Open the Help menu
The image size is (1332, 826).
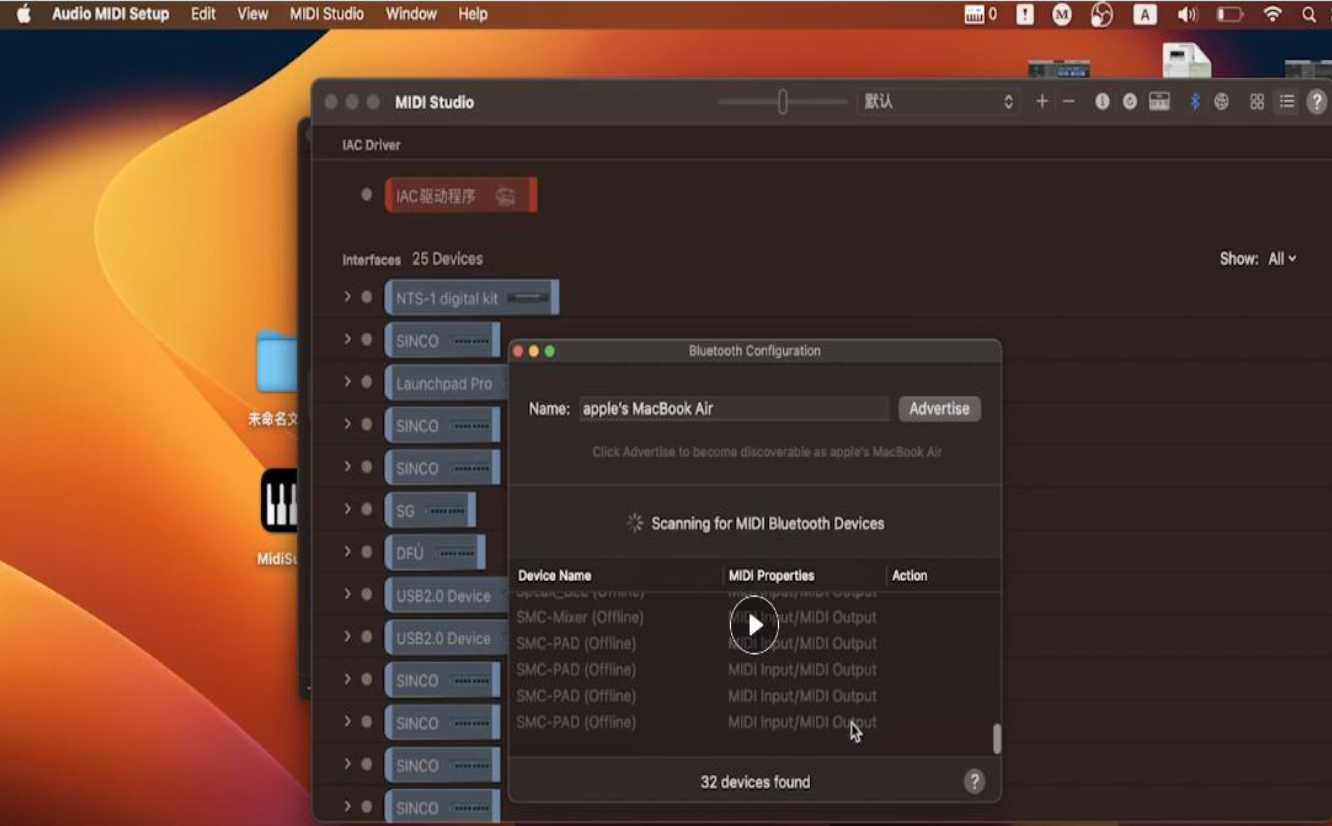pyautogui.click(x=473, y=14)
